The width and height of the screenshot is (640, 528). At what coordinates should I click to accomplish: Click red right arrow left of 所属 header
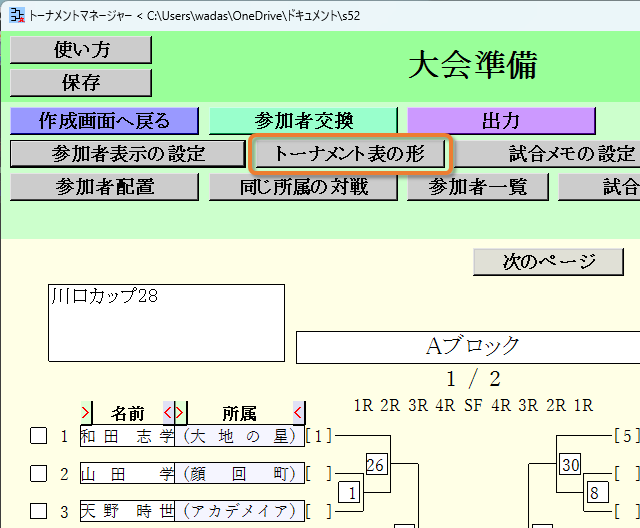tap(180, 413)
